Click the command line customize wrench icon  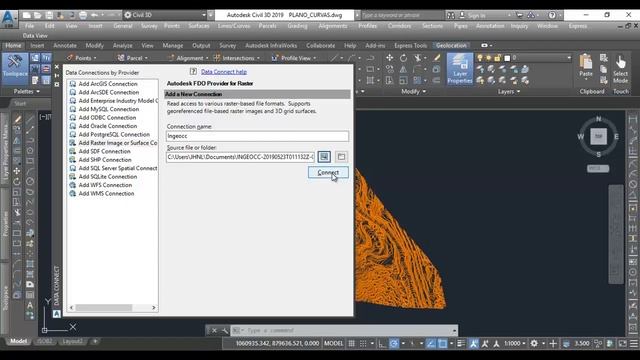tap(225, 330)
